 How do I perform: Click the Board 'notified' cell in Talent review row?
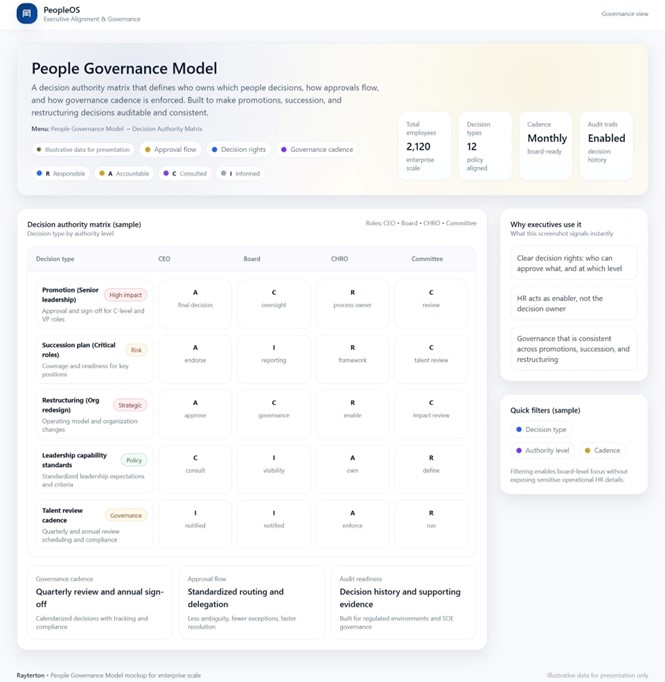[x=274, y=525]
